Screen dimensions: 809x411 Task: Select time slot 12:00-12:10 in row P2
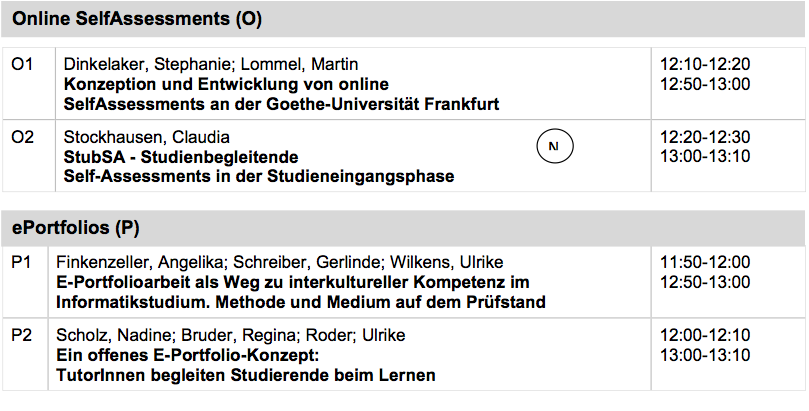click(705, 336)
